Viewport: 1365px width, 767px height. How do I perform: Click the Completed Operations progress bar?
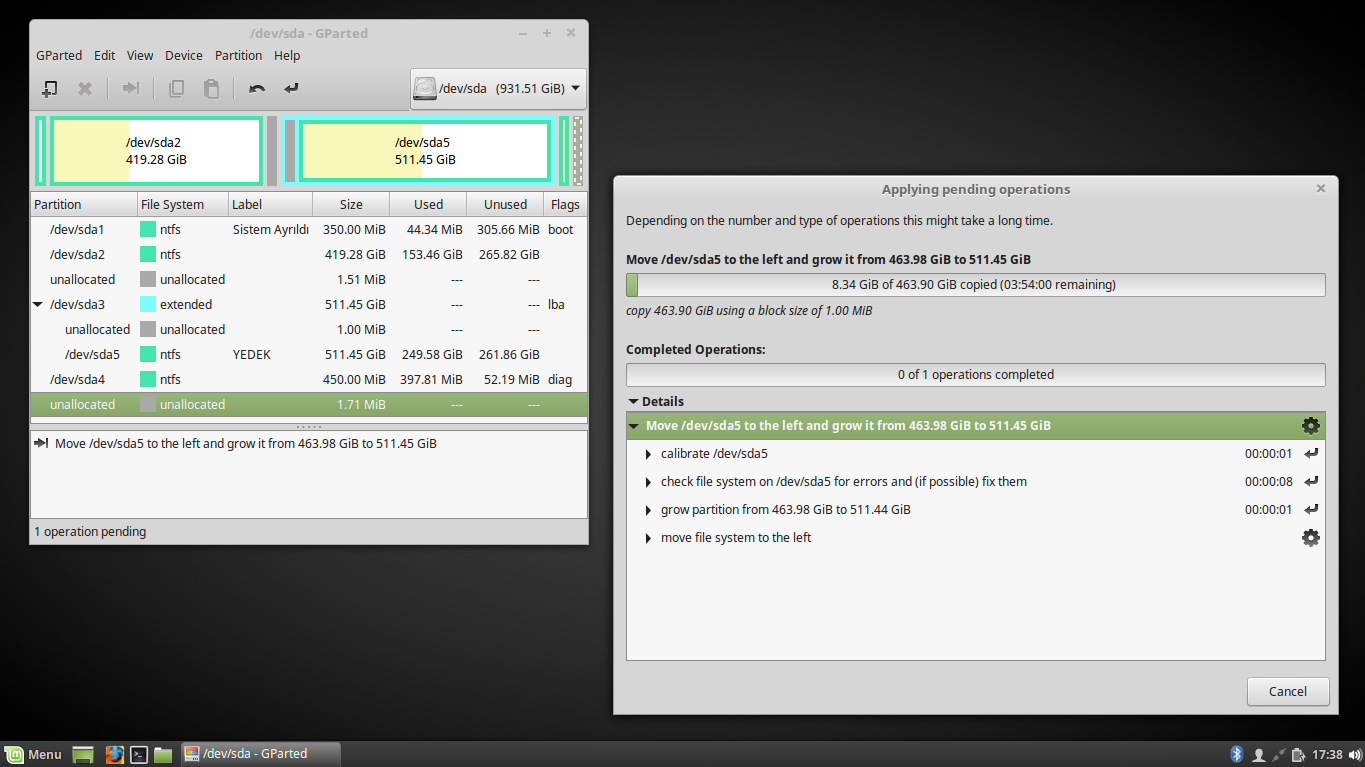click(975, 375)
